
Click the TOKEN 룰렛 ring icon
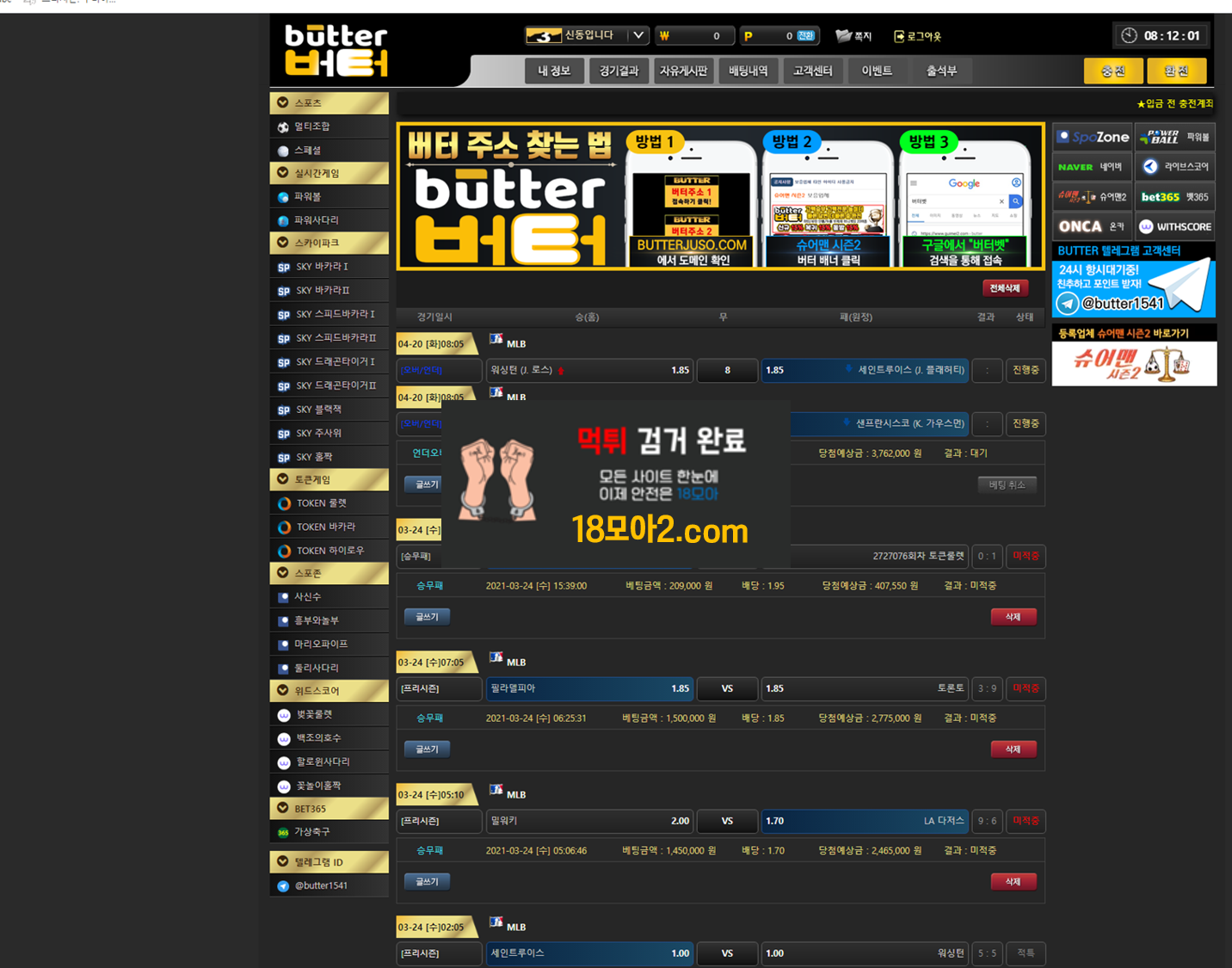284,503
